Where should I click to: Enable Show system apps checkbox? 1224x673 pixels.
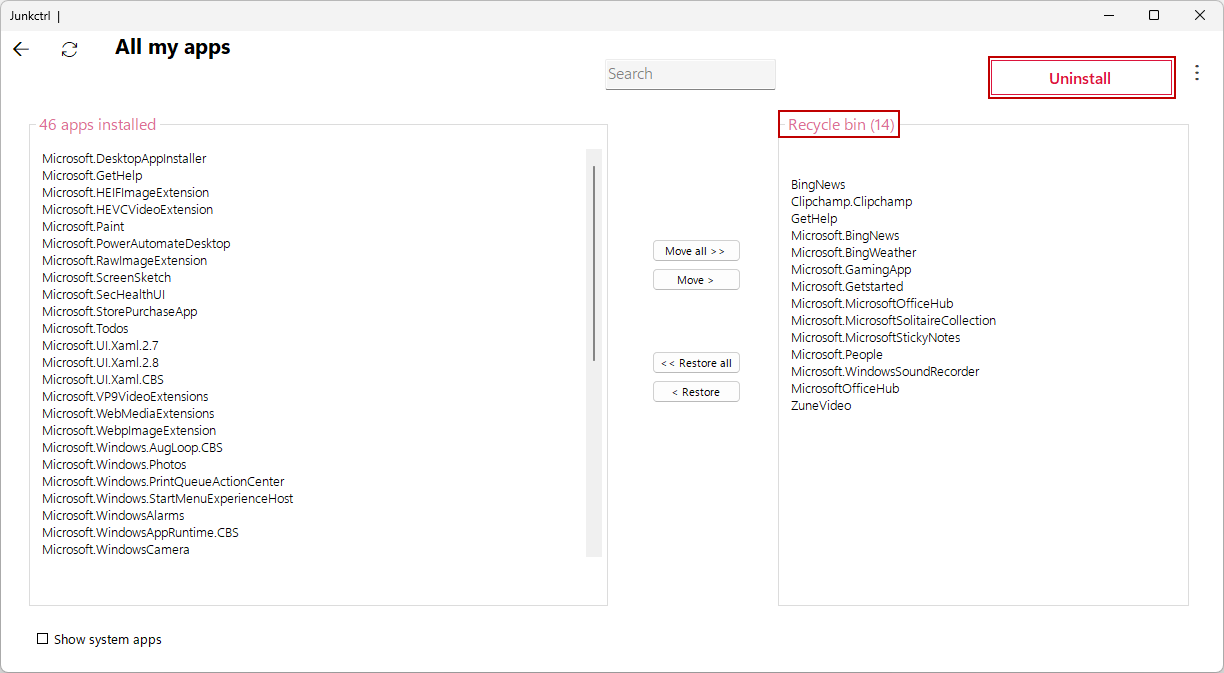[x=42, y=639]
